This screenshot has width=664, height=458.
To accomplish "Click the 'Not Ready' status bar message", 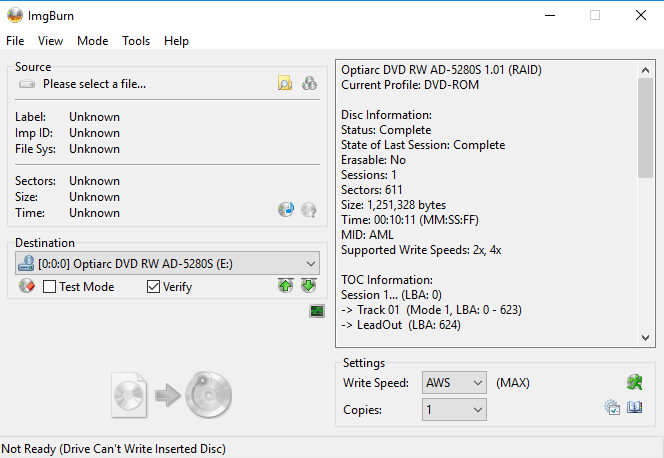I will pyautogui.click(x=113, y=448).
